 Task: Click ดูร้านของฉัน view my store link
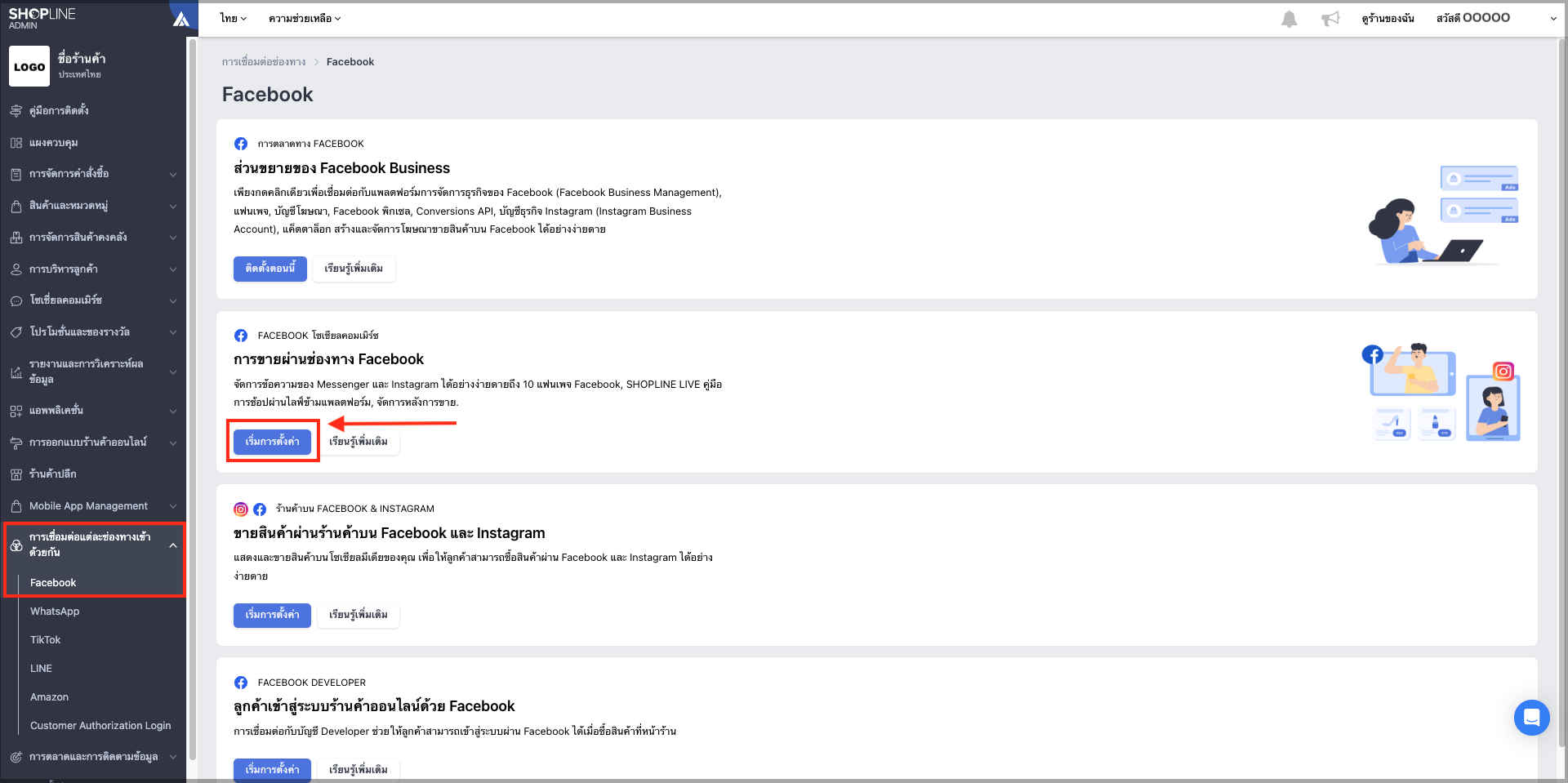click(x=1388, y=19)
